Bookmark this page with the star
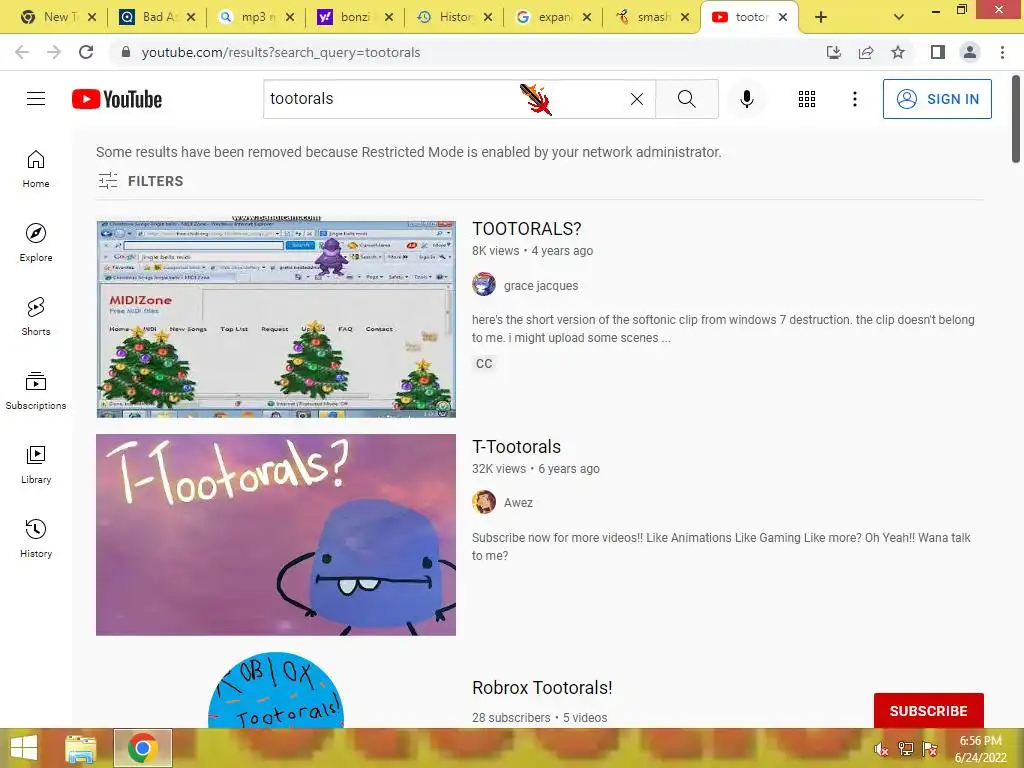The width and height of the screenshot is (1024, 768). pos(898,52)
